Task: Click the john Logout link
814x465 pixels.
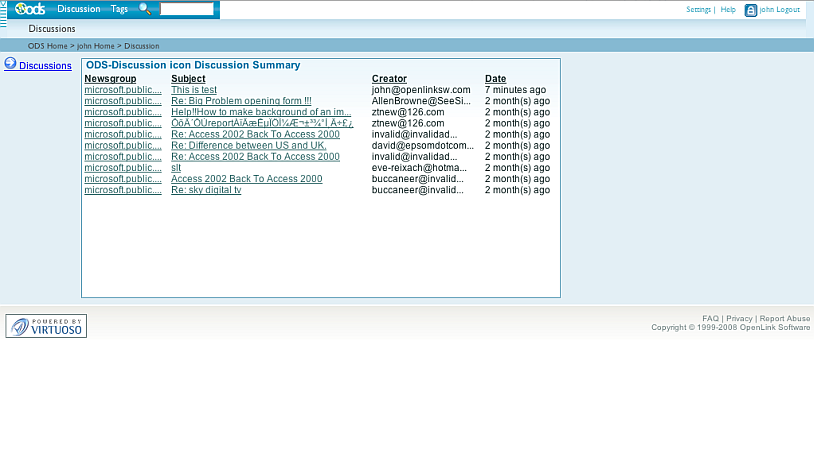Action: click(x=782, y=10)
